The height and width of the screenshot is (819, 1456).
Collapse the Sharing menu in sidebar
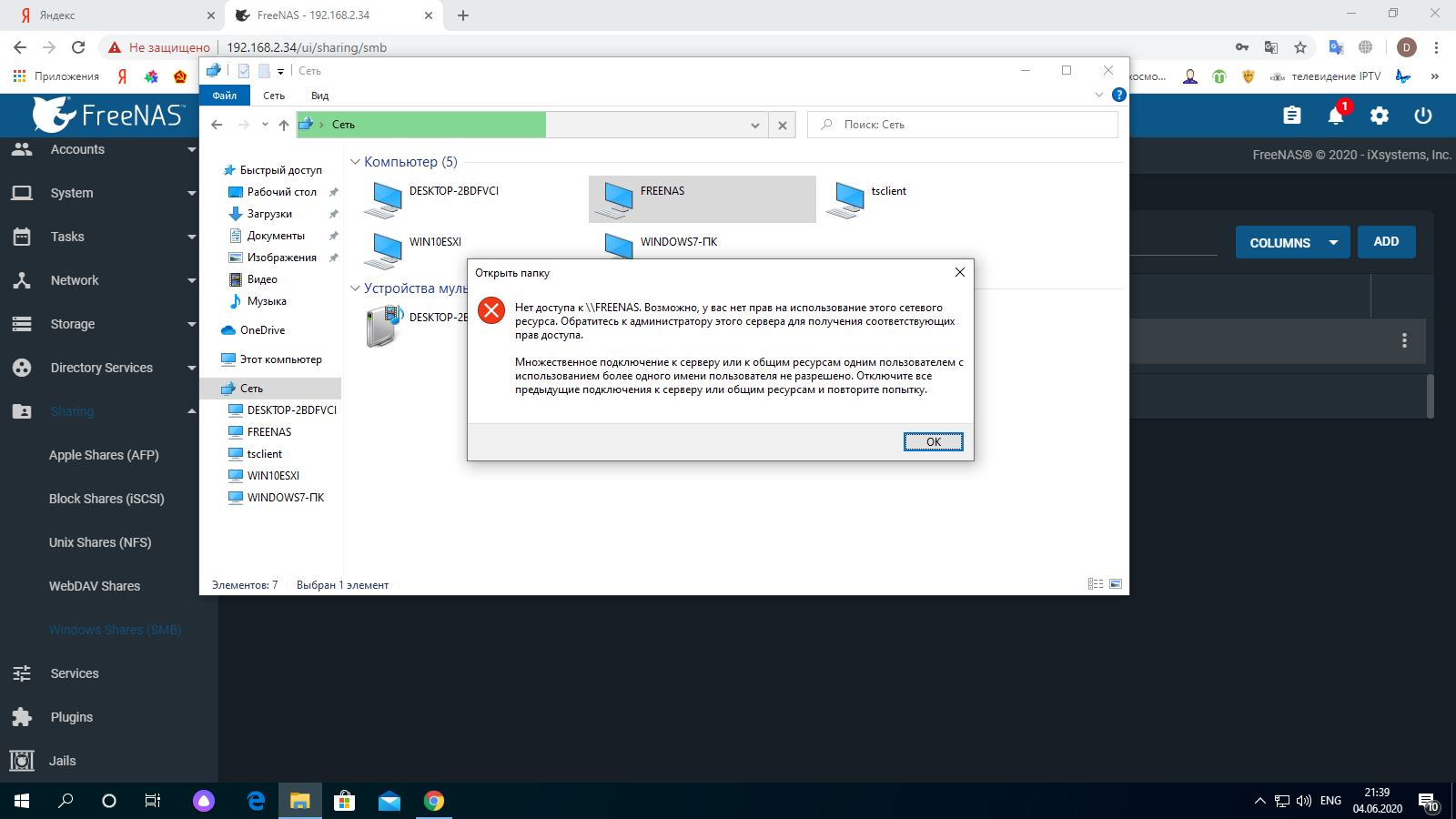(x=109, y=411)
